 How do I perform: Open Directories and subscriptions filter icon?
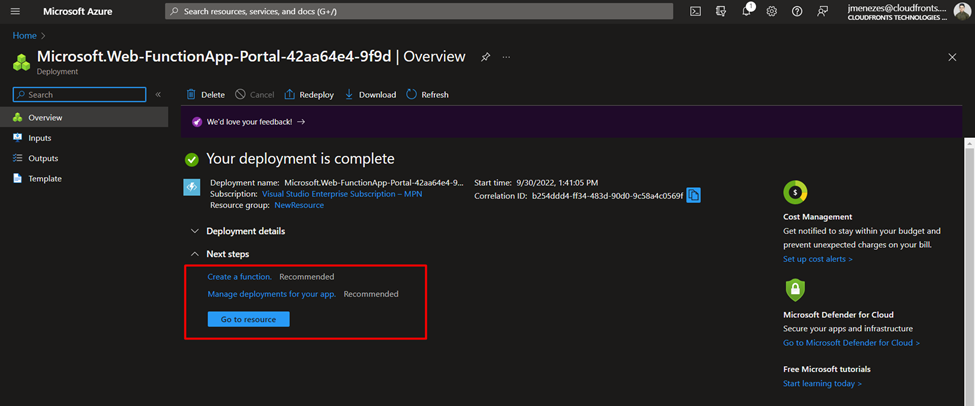[721, 11]
